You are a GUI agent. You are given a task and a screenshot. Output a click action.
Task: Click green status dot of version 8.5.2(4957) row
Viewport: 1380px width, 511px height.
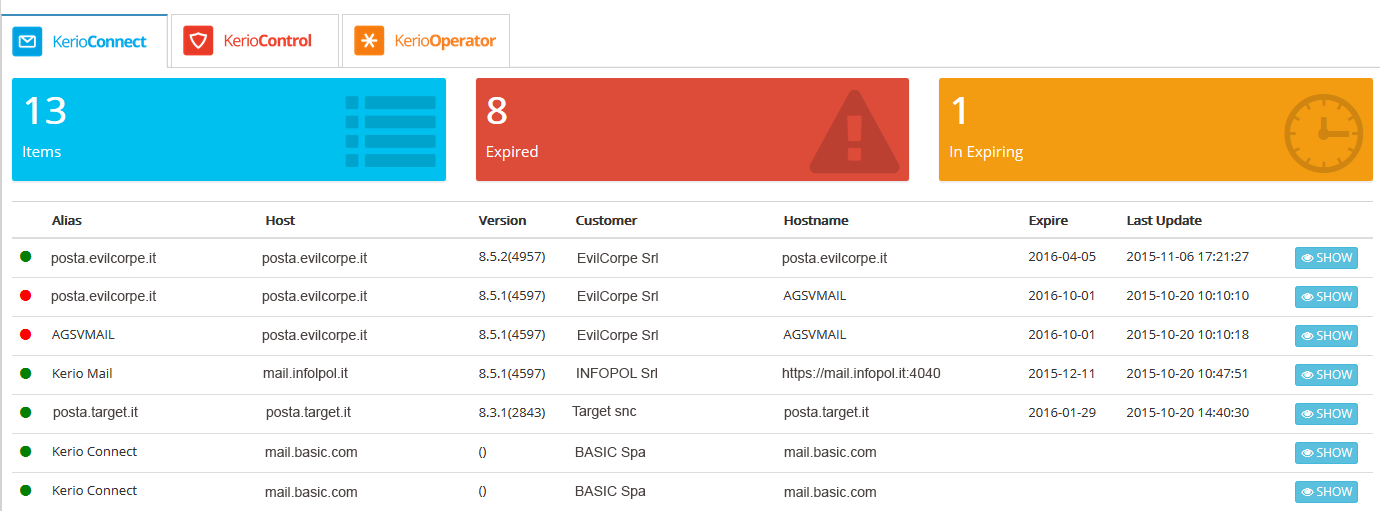click(x=26, y=257)
